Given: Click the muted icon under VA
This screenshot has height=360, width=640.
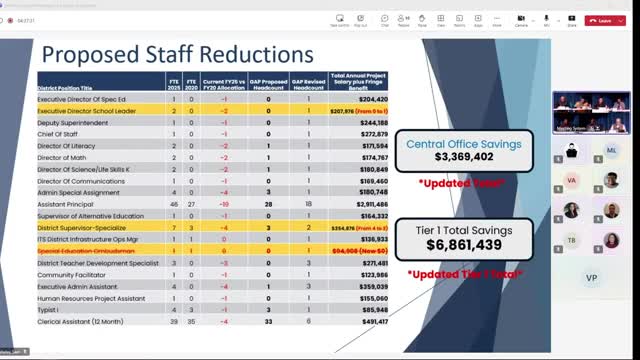Looking at the screenshot, I should click(558, 189).
